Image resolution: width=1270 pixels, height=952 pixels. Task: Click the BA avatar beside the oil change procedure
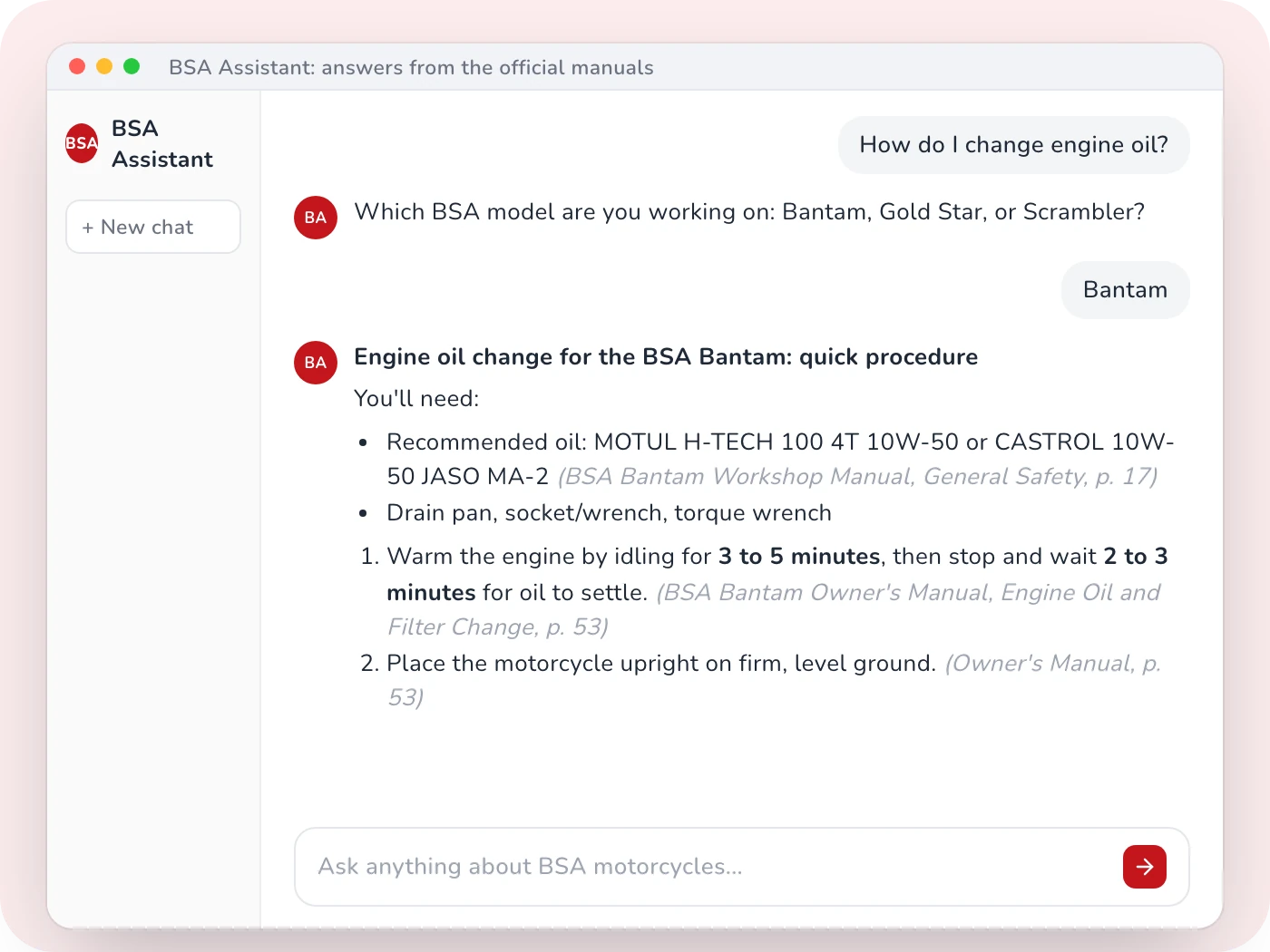coord(316,363)
